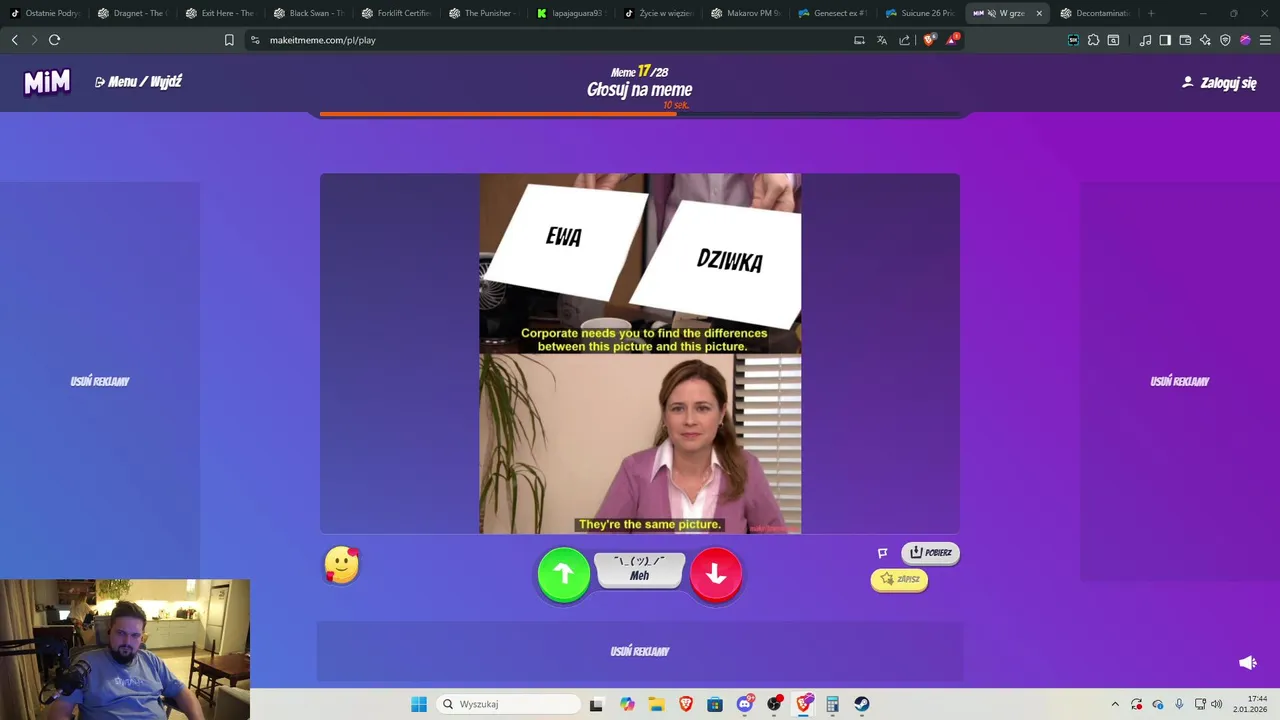Switch to Decontaminat... tab

(x=1096, y=13)
